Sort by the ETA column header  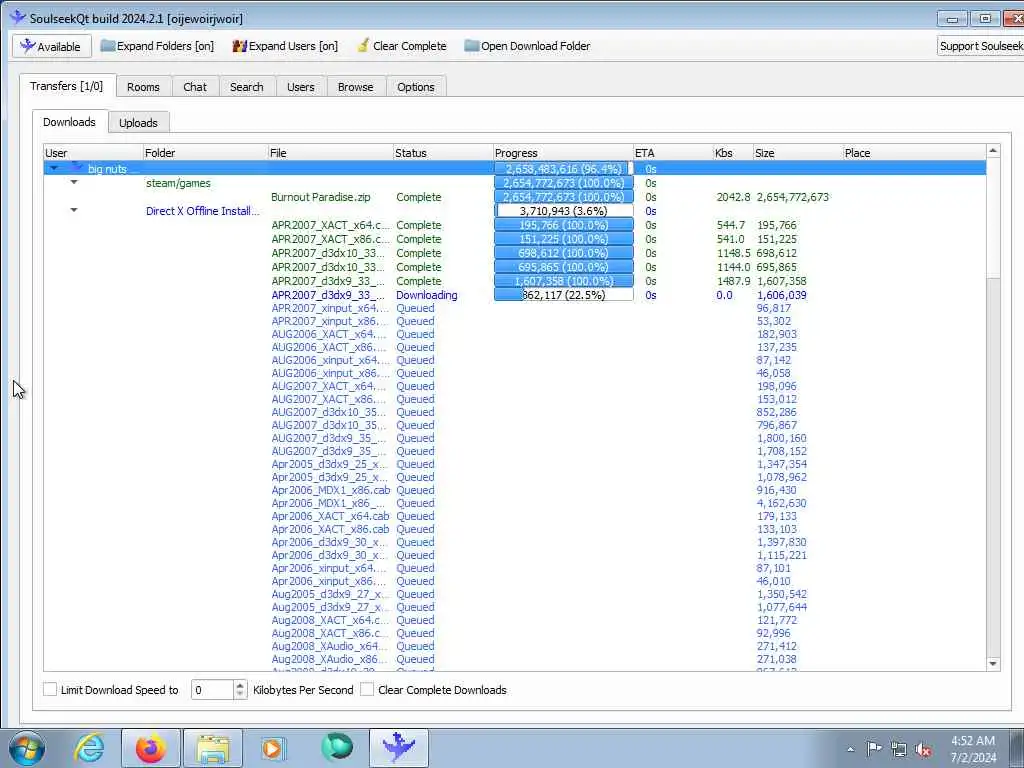point(673,153)
